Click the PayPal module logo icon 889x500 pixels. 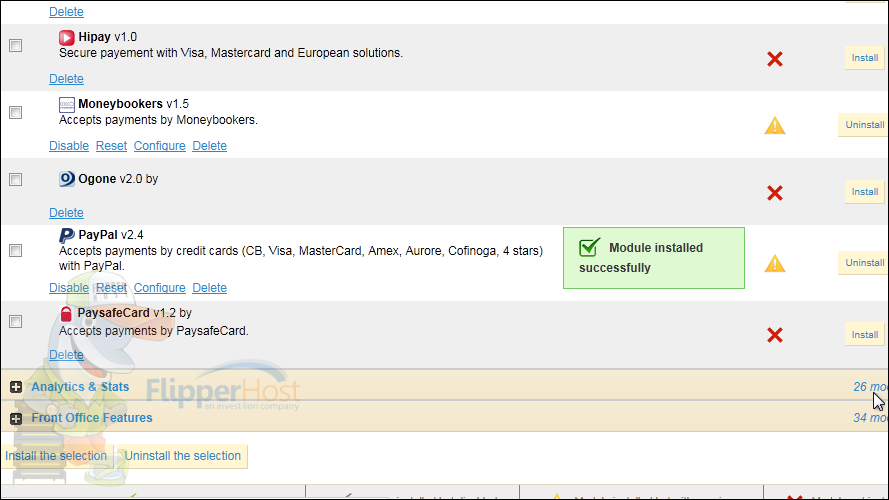(x=66, y=235)
